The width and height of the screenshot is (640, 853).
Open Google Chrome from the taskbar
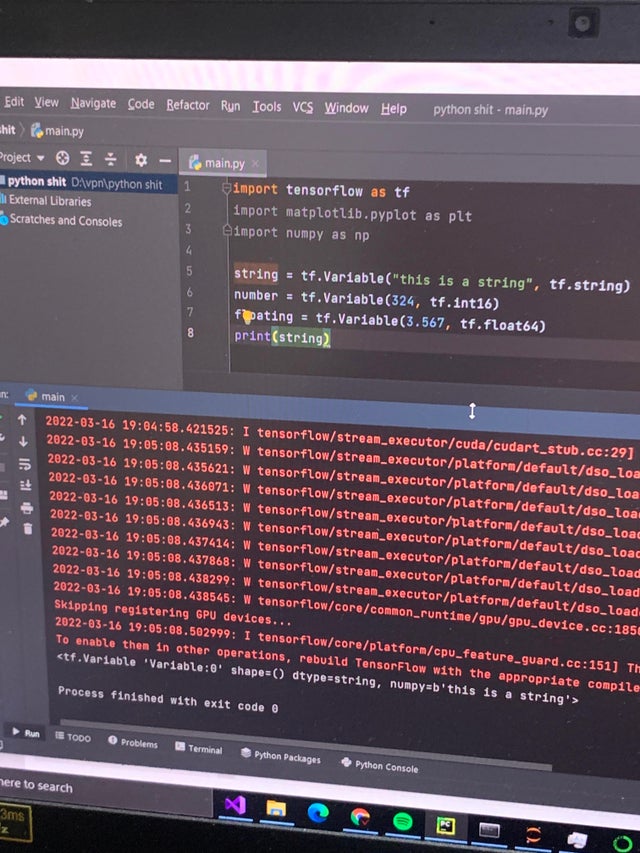coord(360,817)
